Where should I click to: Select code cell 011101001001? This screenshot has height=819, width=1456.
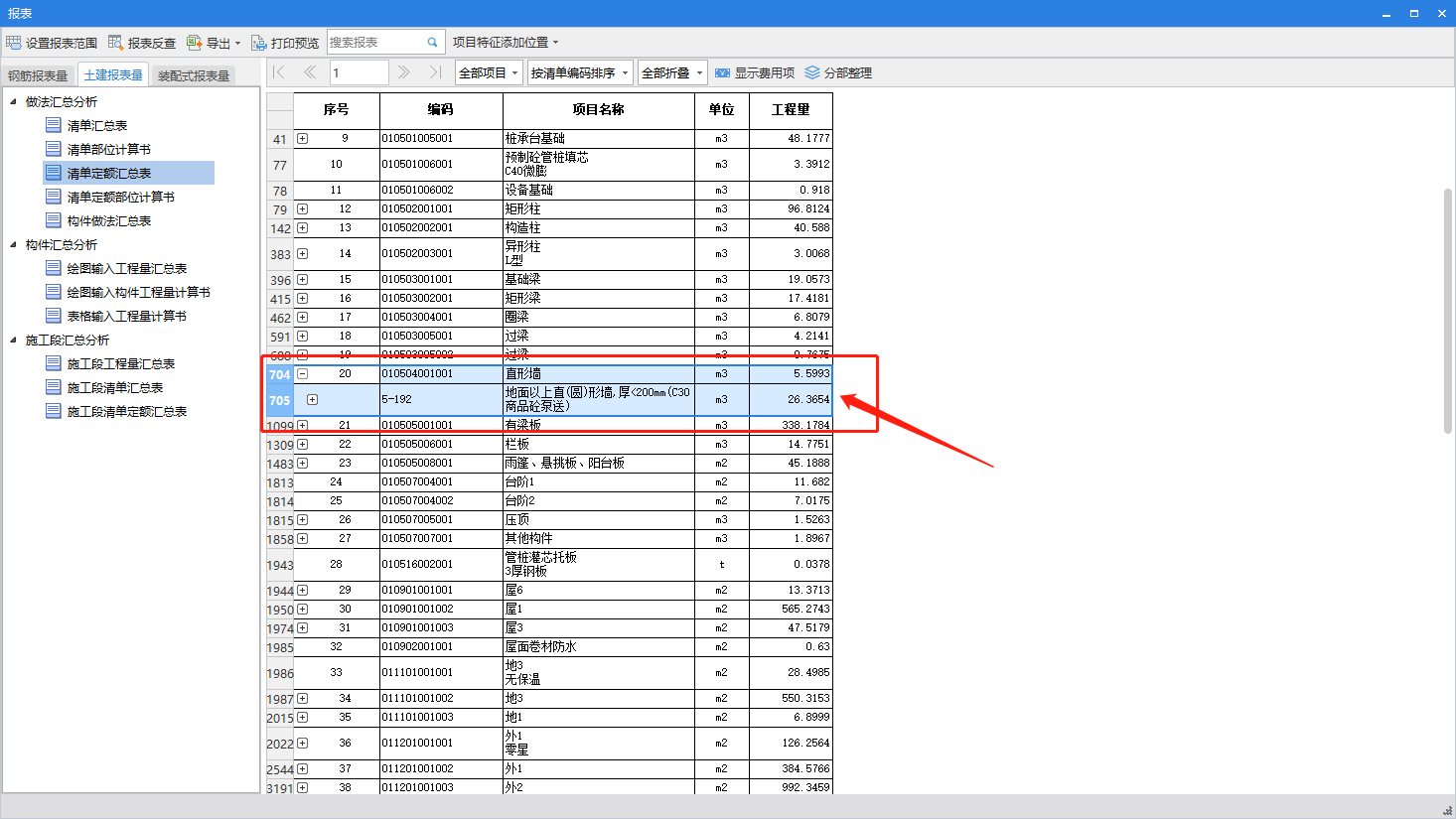441,673
